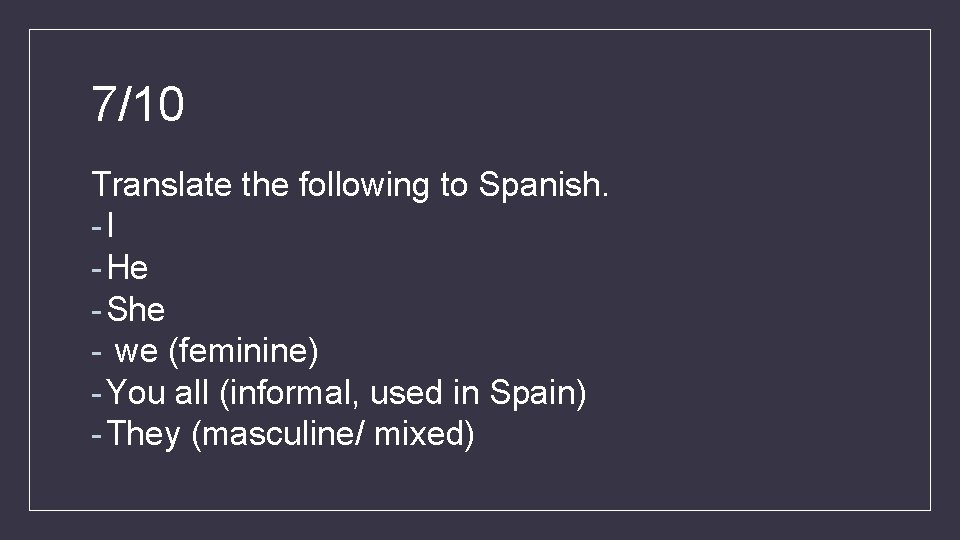The image size is (960, 540).
Task: Click the word 'Translate' in the instruction
Action: tap(161, 185)
